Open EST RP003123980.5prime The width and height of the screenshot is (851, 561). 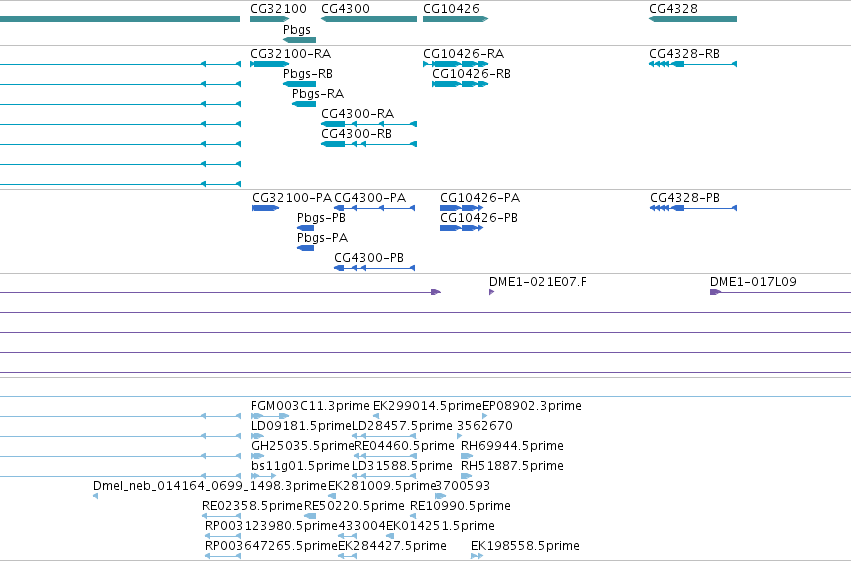271,526
